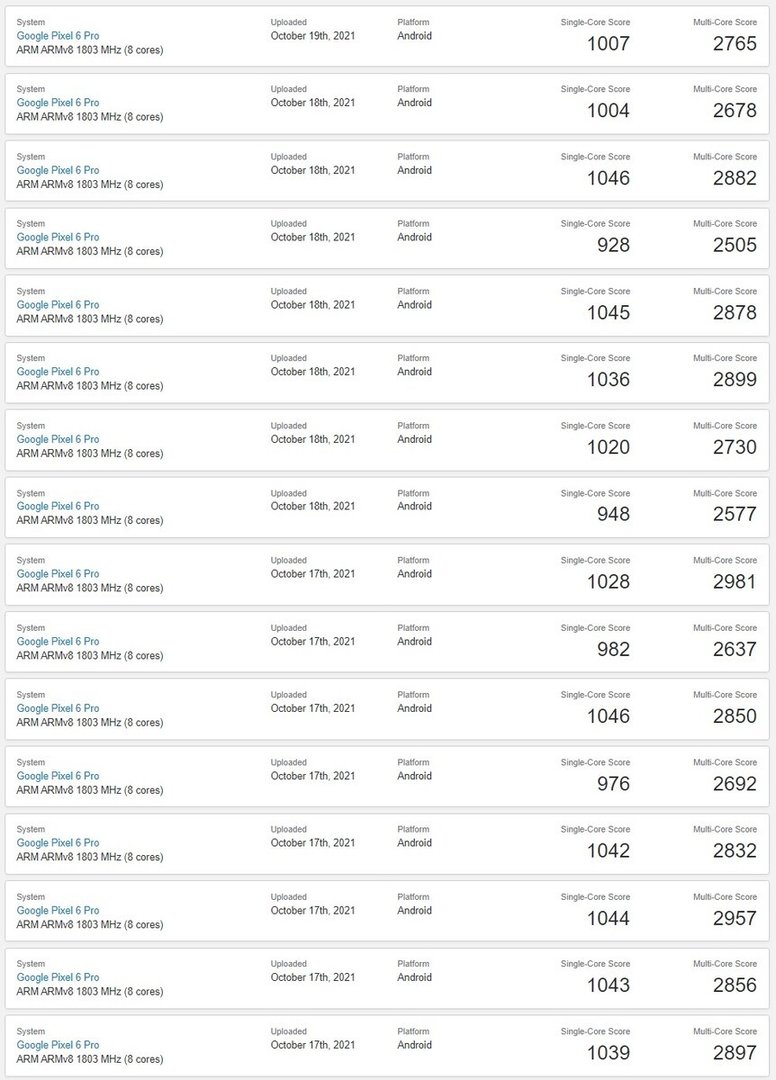Viewport: 776px width, 1080px height.
Task: Open the Pixel 6 Pro result with multi-core 2981
Action: tap(58, 574)
